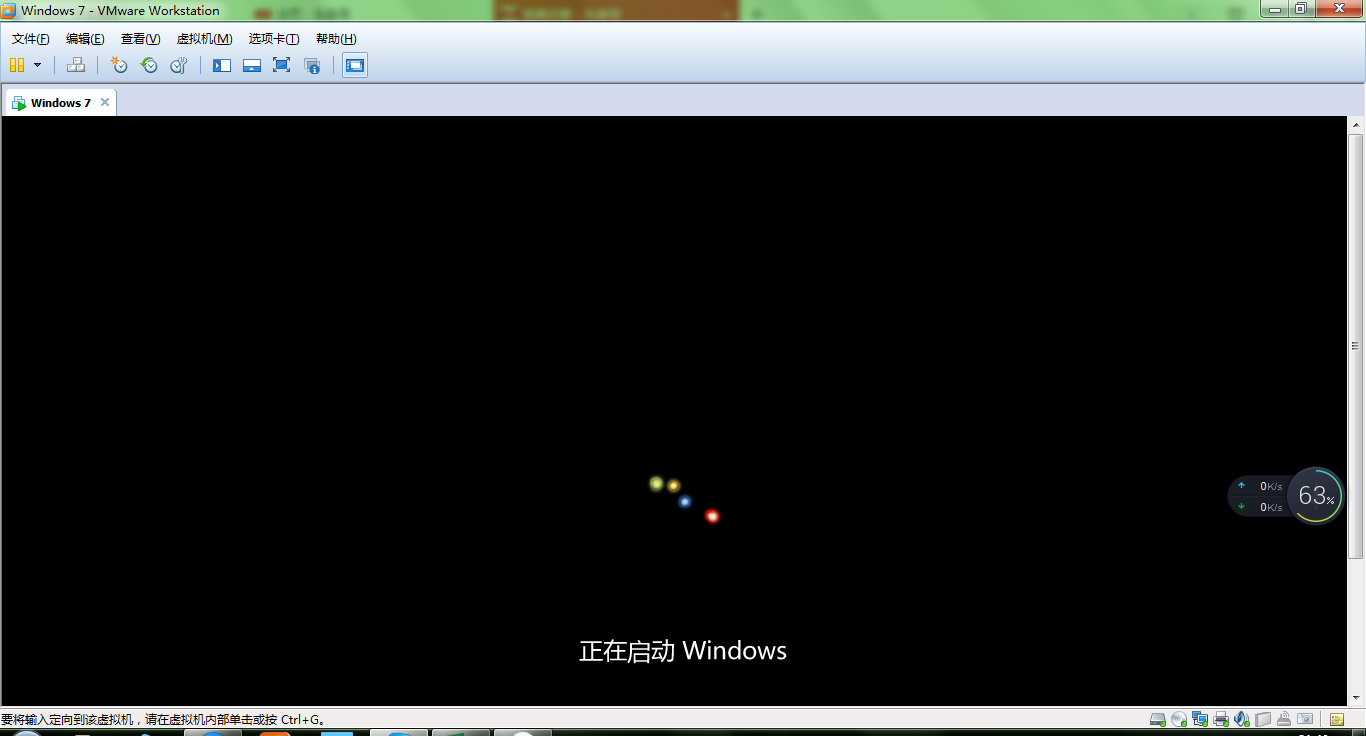Image resolution: width=1366 pixels, height=736 pixels.
Task: Toggle the console view button
Action: tap(355, 65)
